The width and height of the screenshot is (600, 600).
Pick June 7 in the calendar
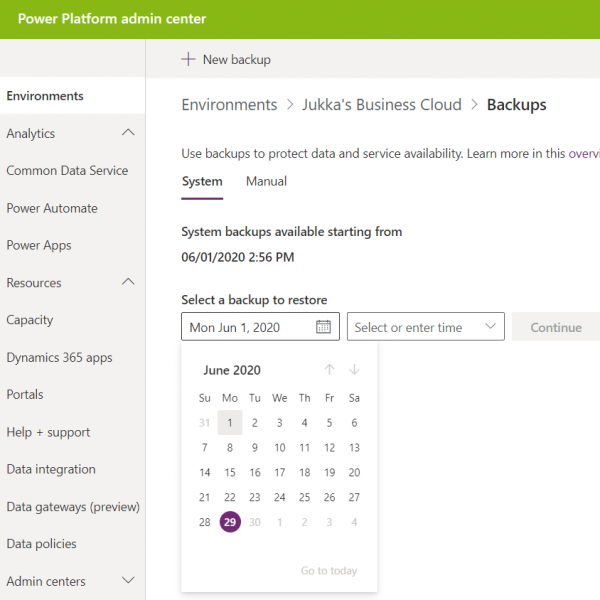pos(205,447)
